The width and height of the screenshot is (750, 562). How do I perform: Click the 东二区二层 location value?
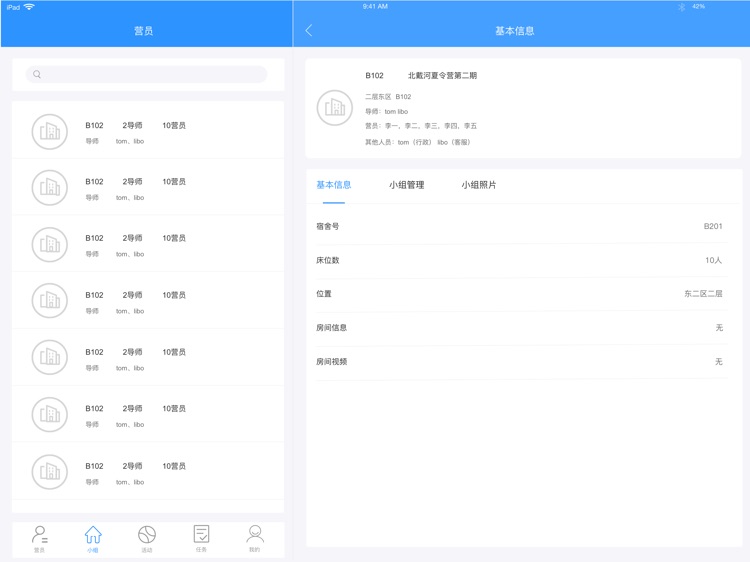tap(703, 294)
